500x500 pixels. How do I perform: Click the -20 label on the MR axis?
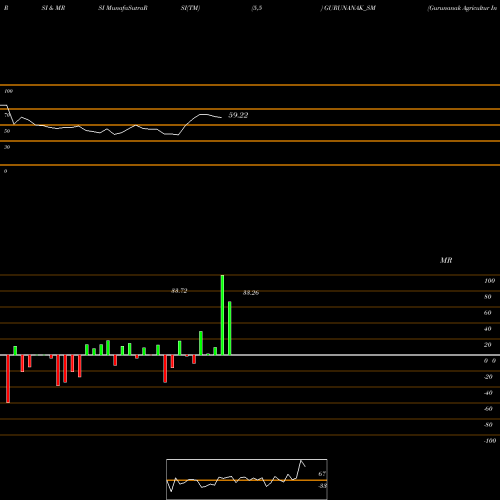click(x=488, y=377)
